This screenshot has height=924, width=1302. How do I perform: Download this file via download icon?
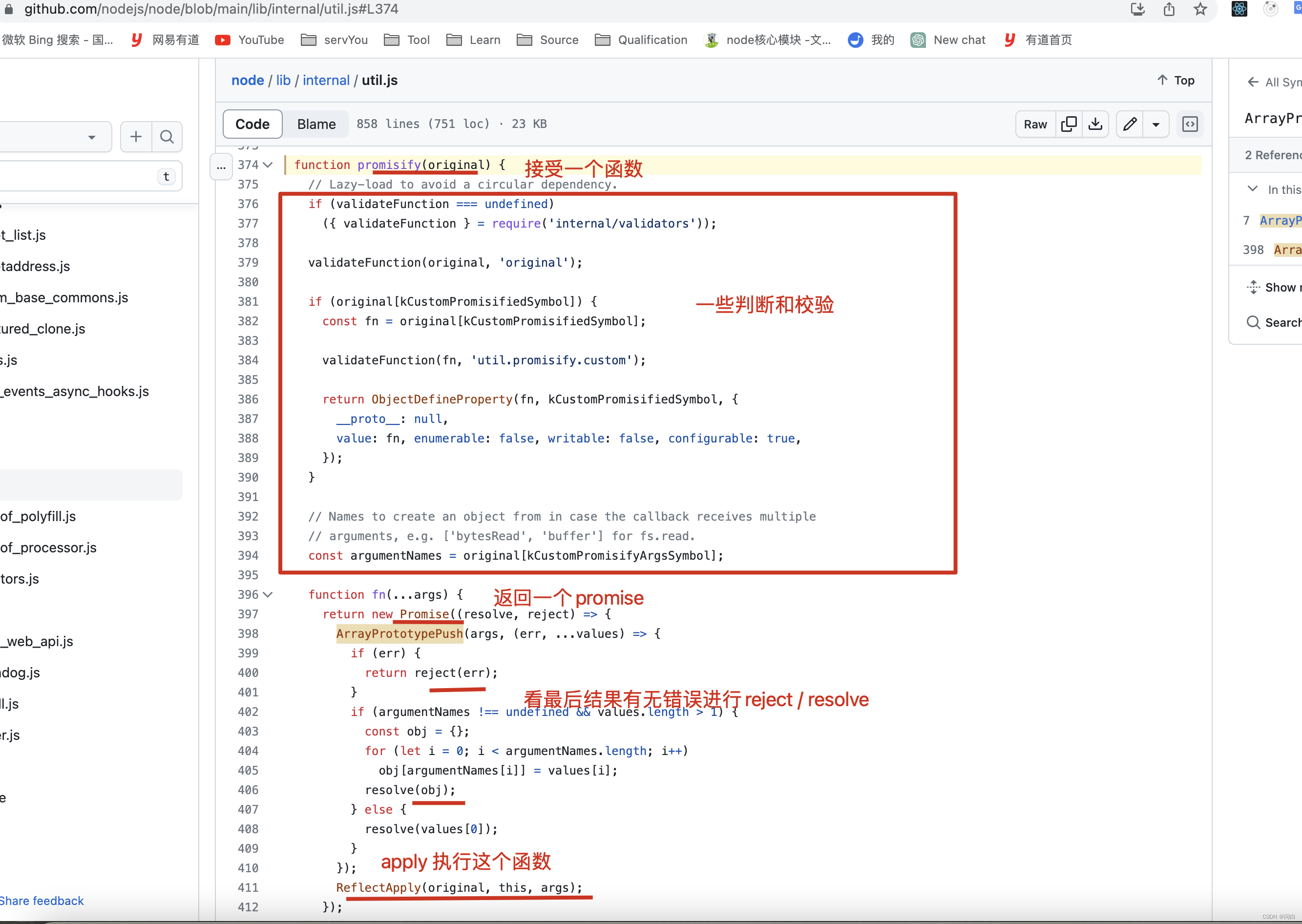[1095, 124]
